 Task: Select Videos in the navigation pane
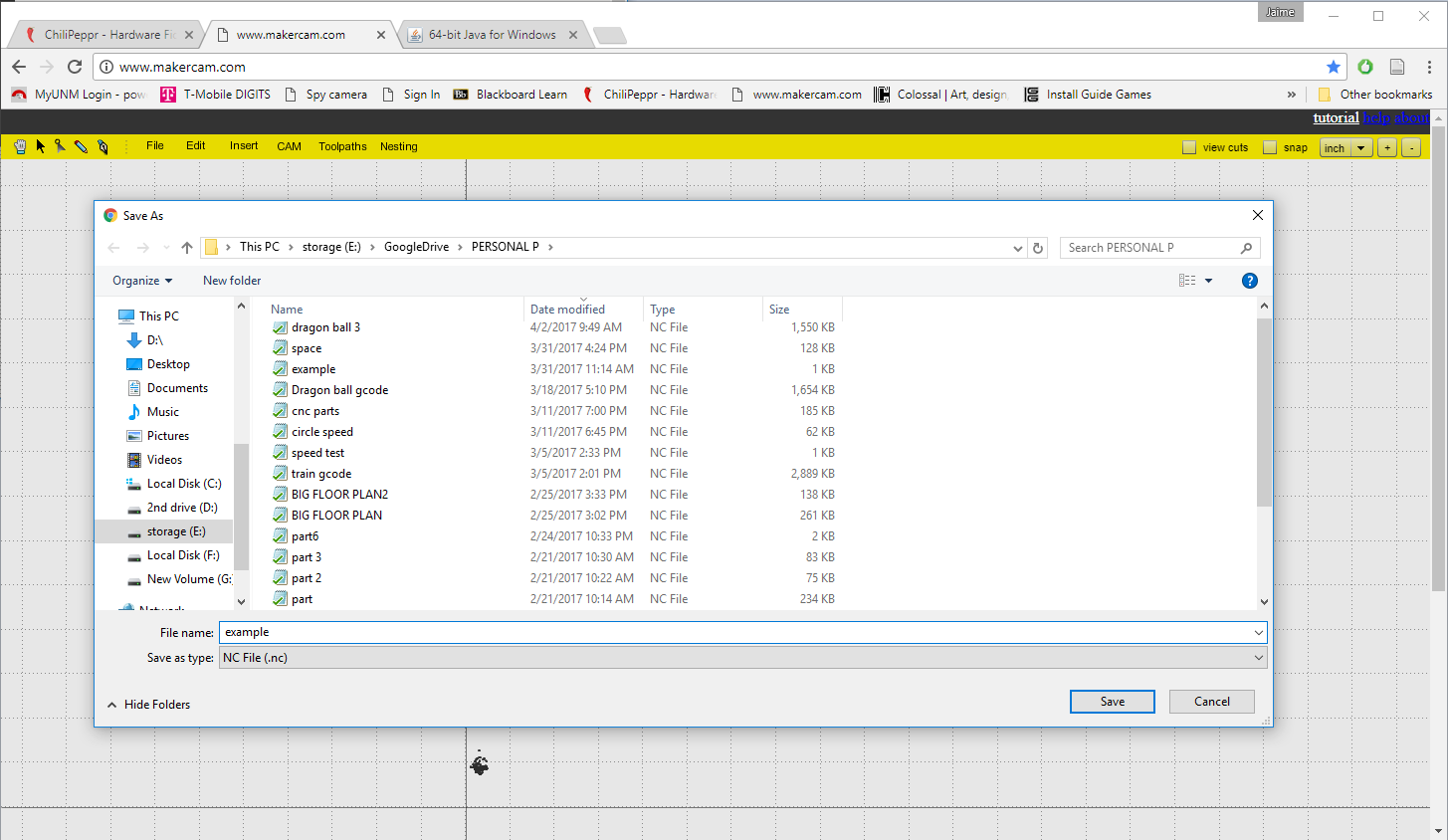[x=164, y=460]
